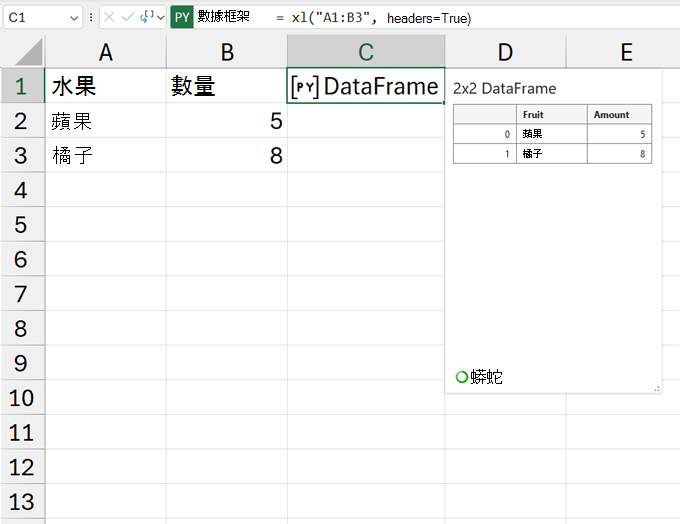The image size is (680, 524).
Task: Select row 6 header
Action: [x=22, y=259]
